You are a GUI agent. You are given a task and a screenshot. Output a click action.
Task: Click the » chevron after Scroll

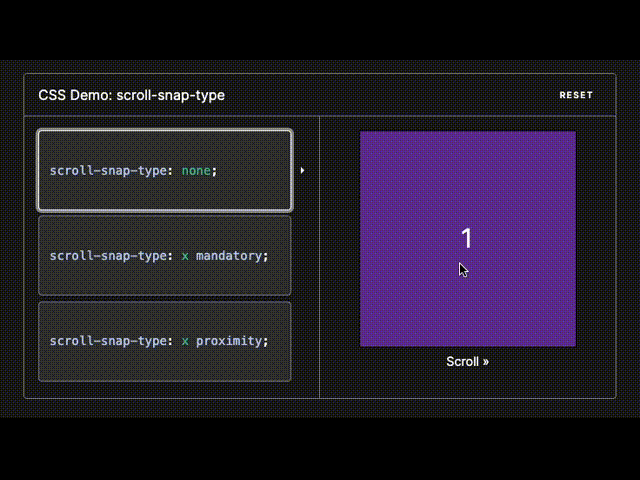tap(485, 362)
